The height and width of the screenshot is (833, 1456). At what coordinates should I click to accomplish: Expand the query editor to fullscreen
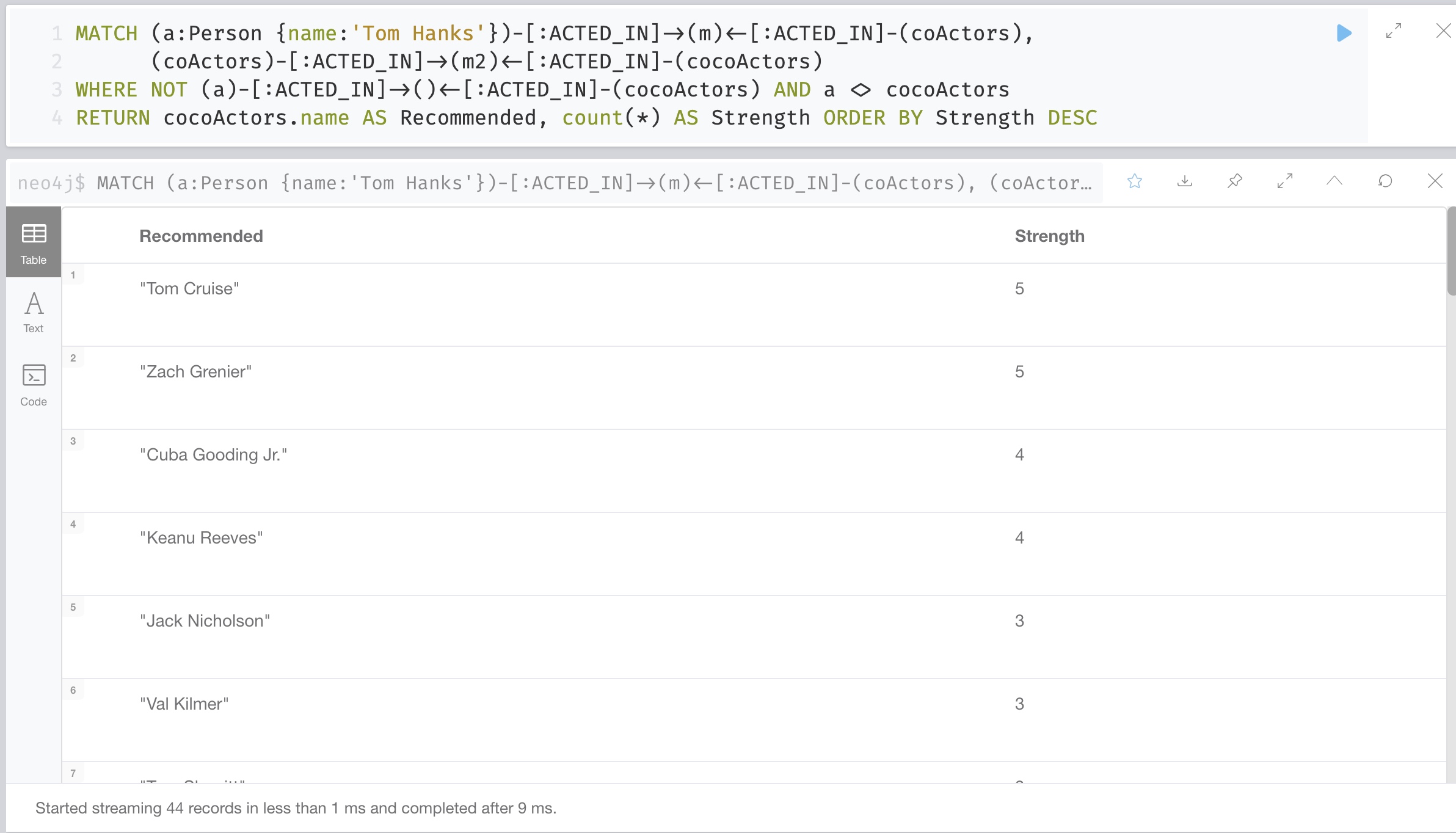[1394, 31]
